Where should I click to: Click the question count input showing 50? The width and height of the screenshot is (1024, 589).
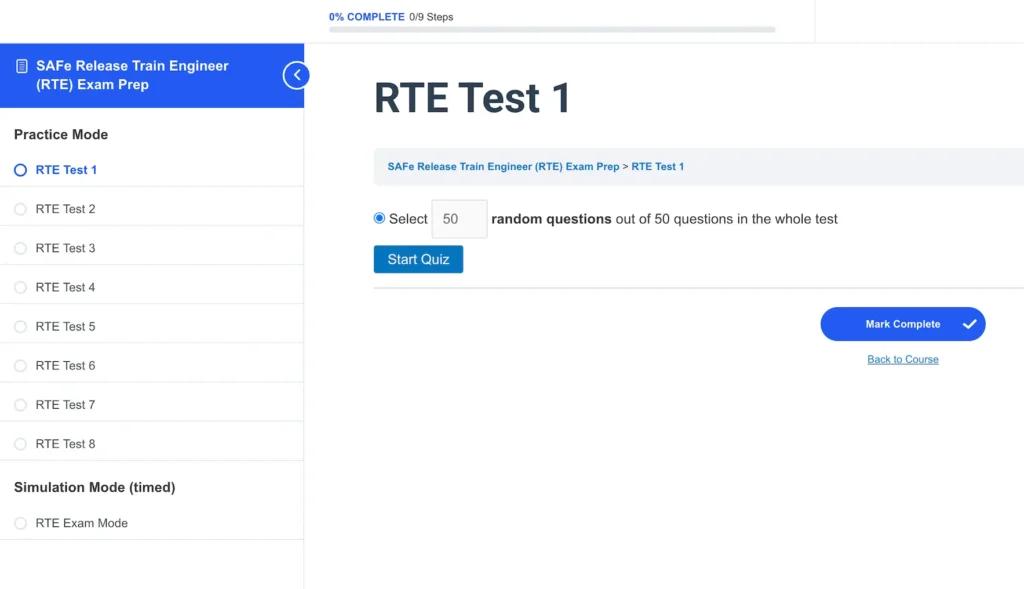[x=458, y=218]
